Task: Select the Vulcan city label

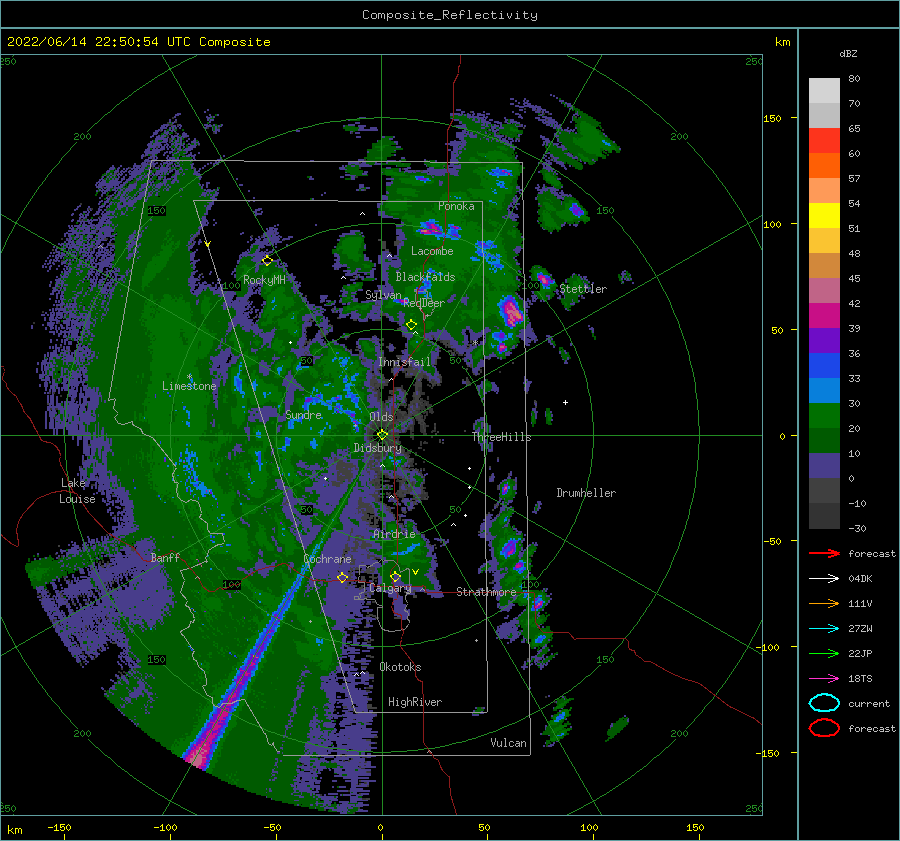Action: pos(509,743)
